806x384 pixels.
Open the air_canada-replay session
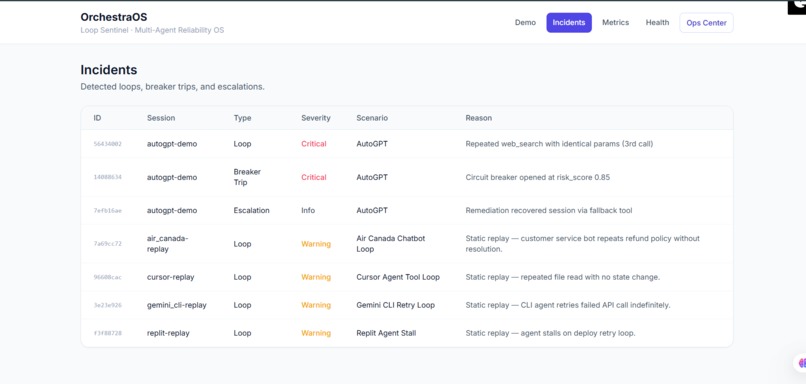[x=168, y=244]
